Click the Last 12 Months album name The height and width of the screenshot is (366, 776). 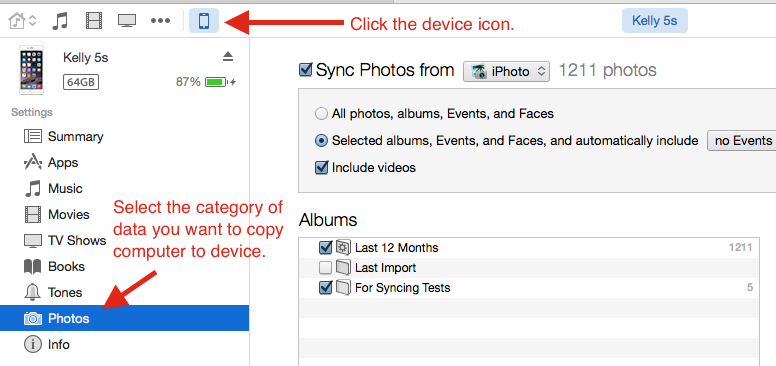coord(396,248)
